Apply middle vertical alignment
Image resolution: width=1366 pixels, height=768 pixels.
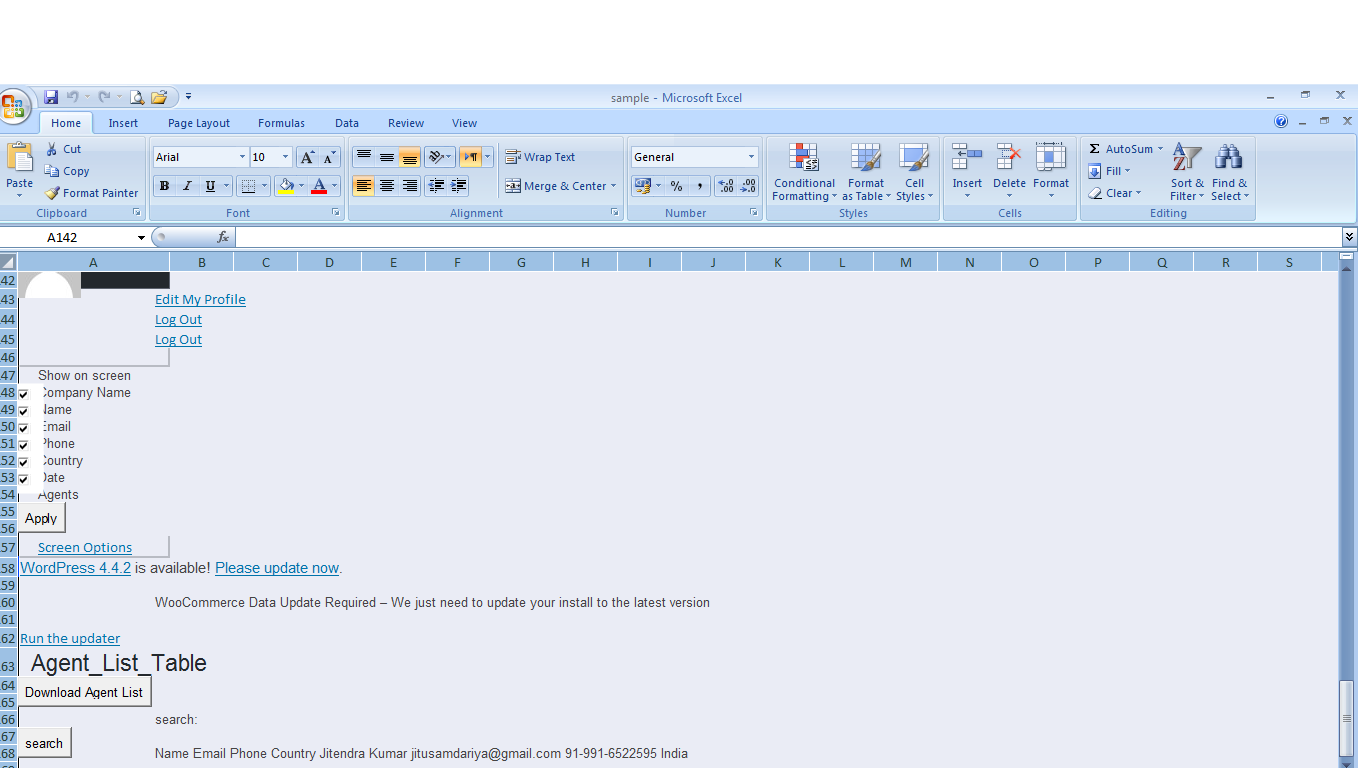[x=386, y=157]
